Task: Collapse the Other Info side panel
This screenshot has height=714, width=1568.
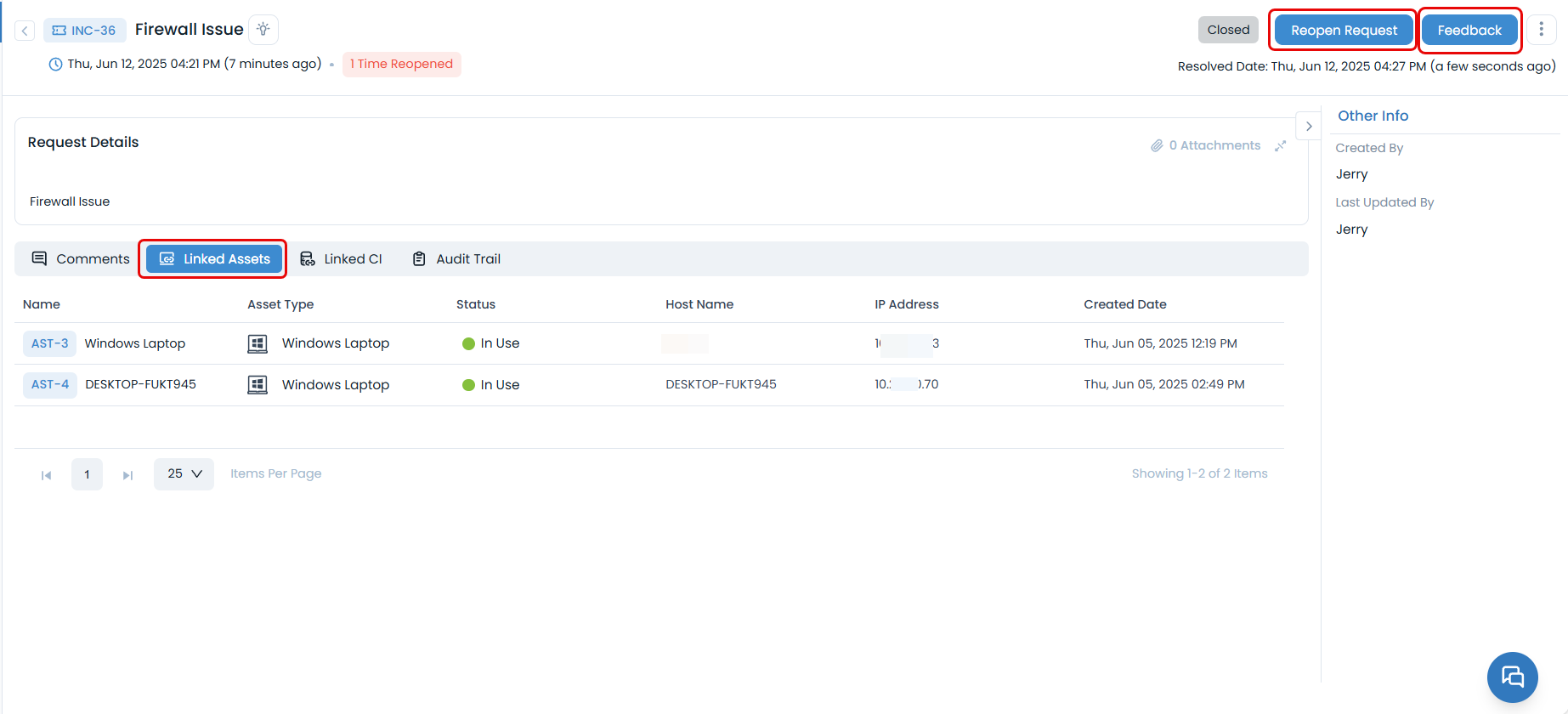Action: [x=1308, y=126]
